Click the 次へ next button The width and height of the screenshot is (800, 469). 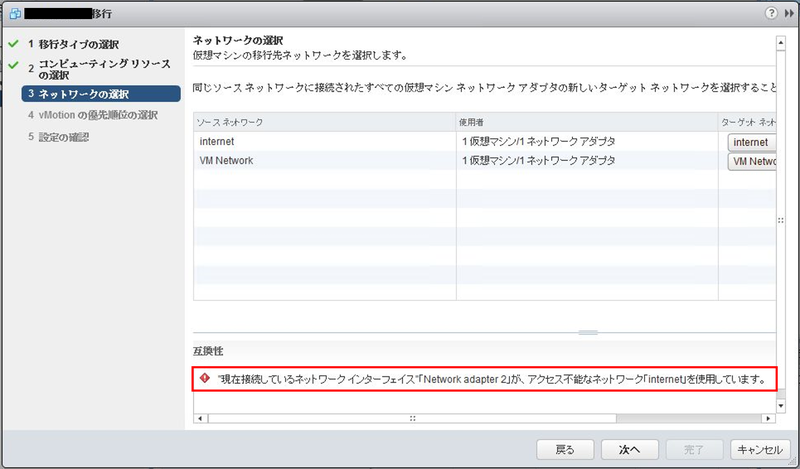coord(630,450)
